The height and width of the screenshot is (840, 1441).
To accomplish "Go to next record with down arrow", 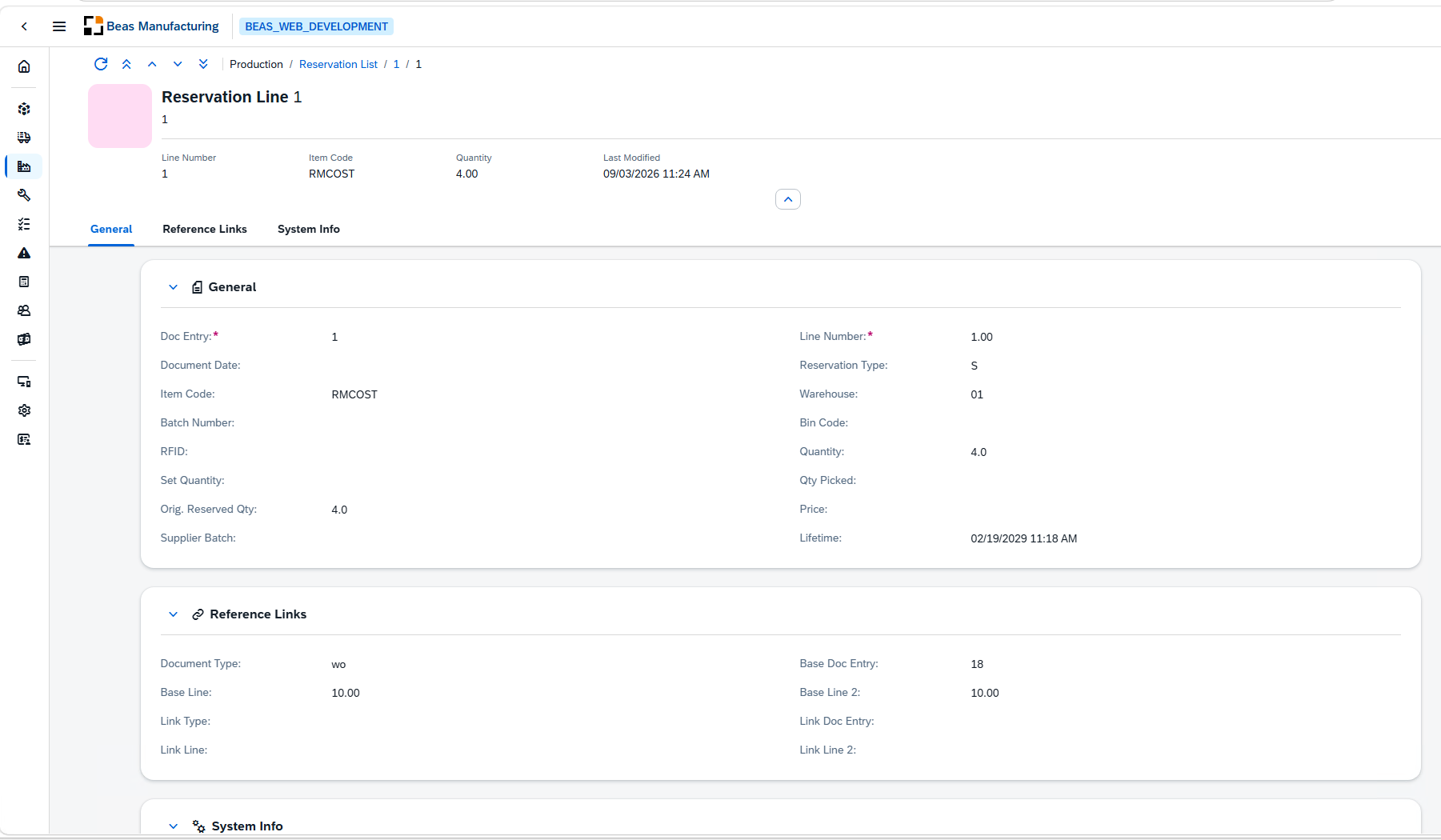I will pyautogui.click(x=178, y=64).
